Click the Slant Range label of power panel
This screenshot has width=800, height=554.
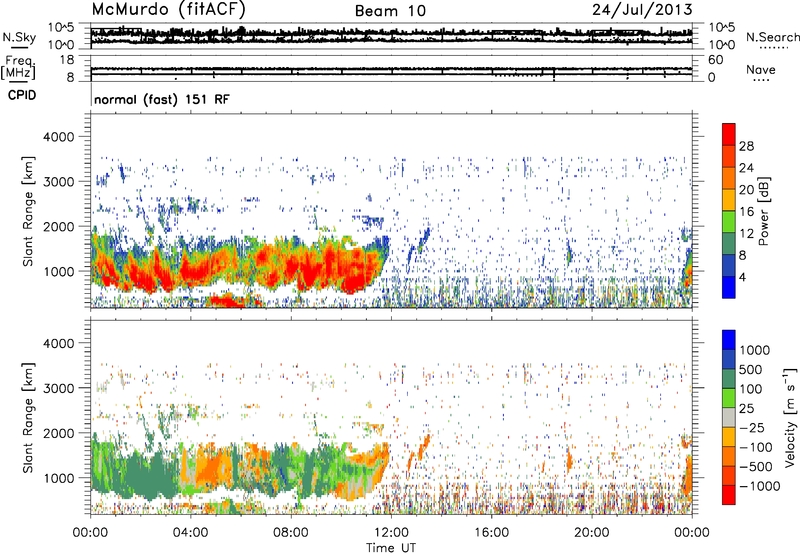[x=28, y=211]
